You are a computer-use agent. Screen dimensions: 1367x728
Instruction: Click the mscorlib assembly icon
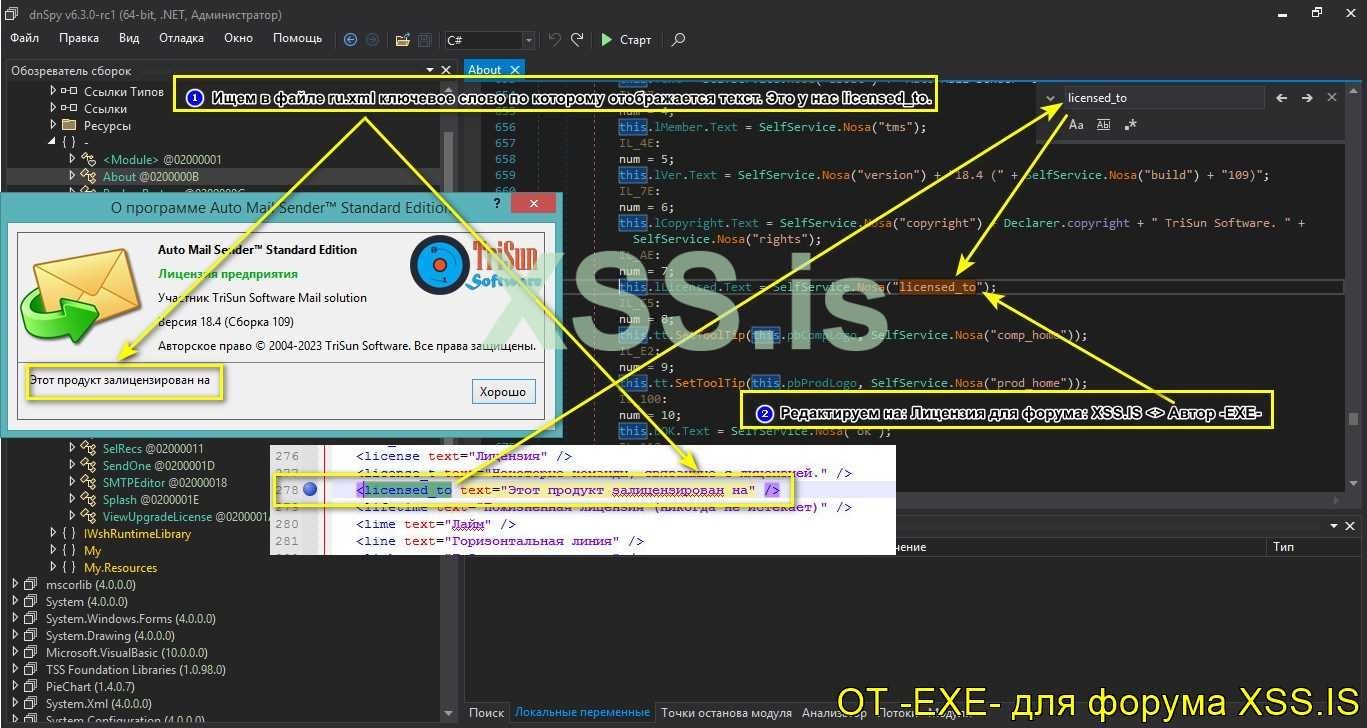(33, 584)
